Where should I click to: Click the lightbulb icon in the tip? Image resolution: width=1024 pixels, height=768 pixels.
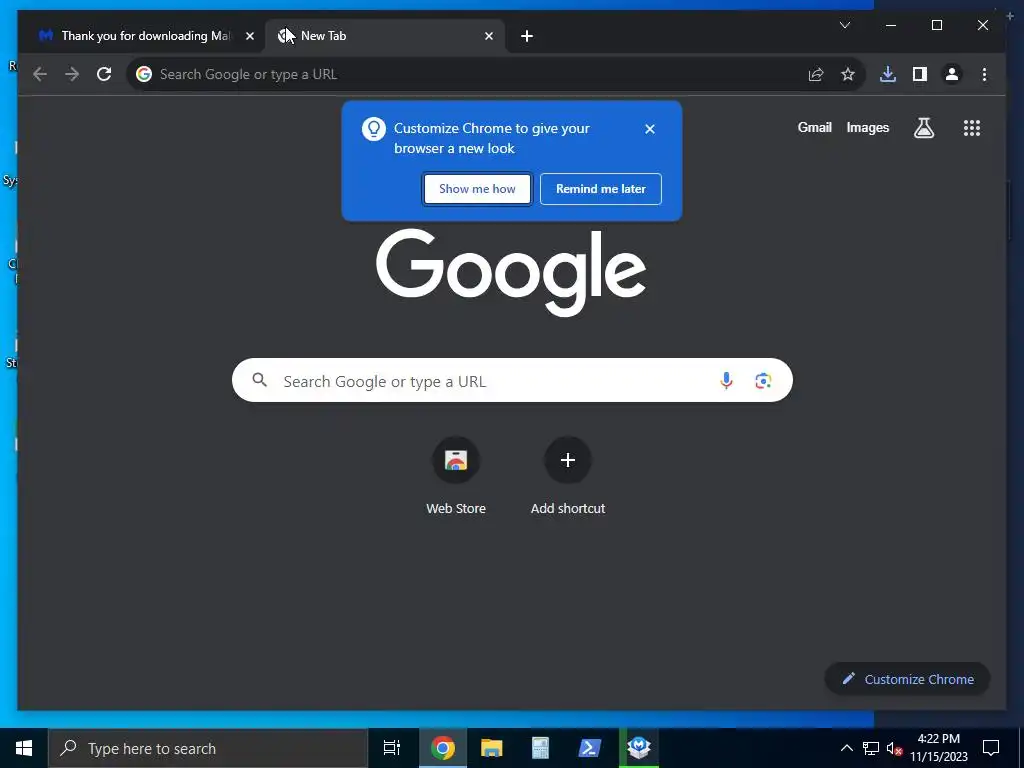[374, 129]
